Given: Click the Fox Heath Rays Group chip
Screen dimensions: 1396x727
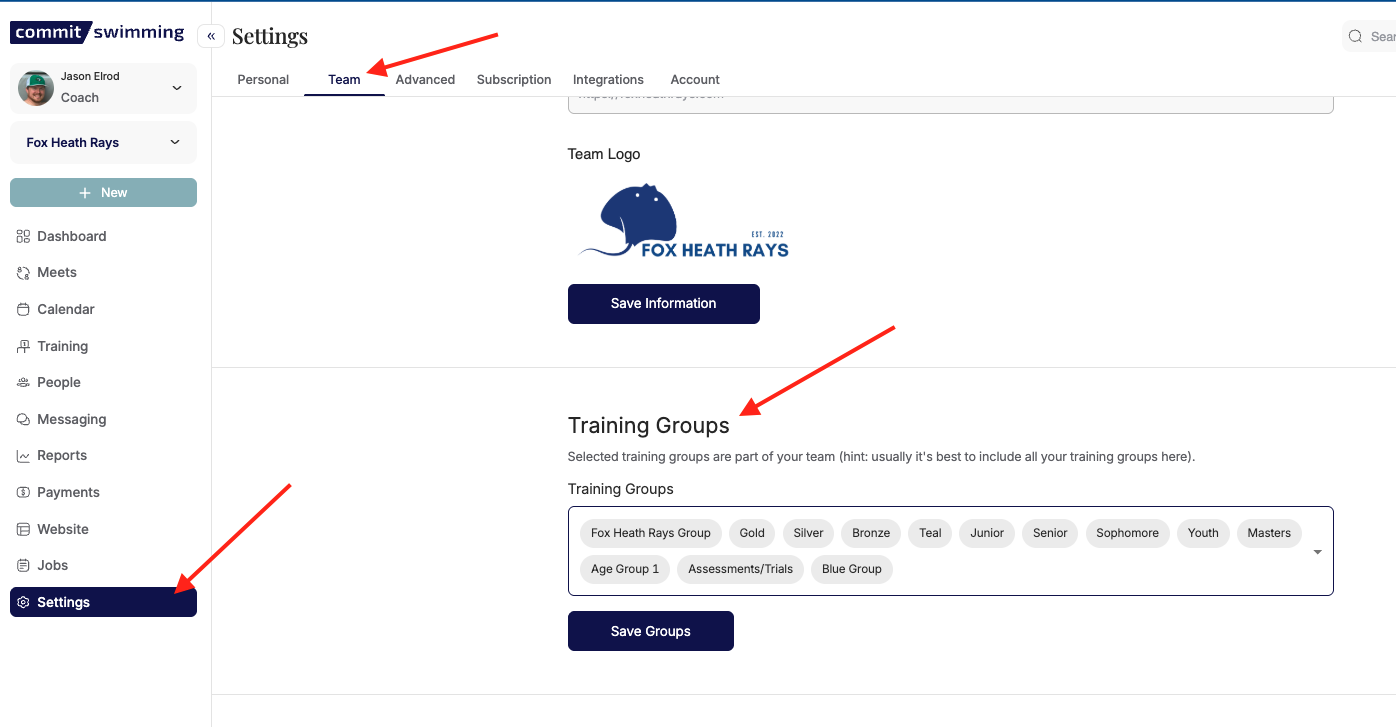Looking at the screenshot, I should point(651,533).
